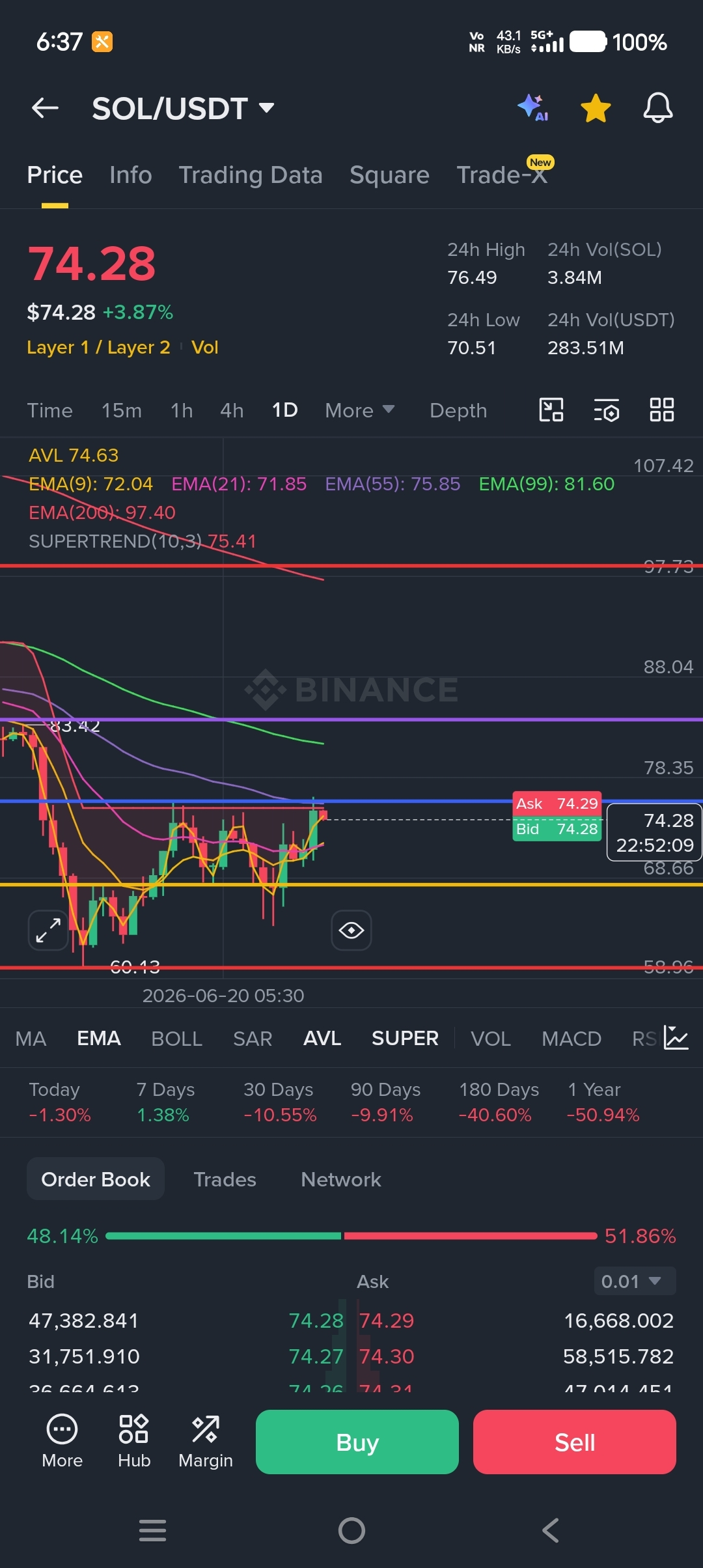Screen dimensions: 703x1568
Task: Open price alert bell icon
Action: coord(657,108)
